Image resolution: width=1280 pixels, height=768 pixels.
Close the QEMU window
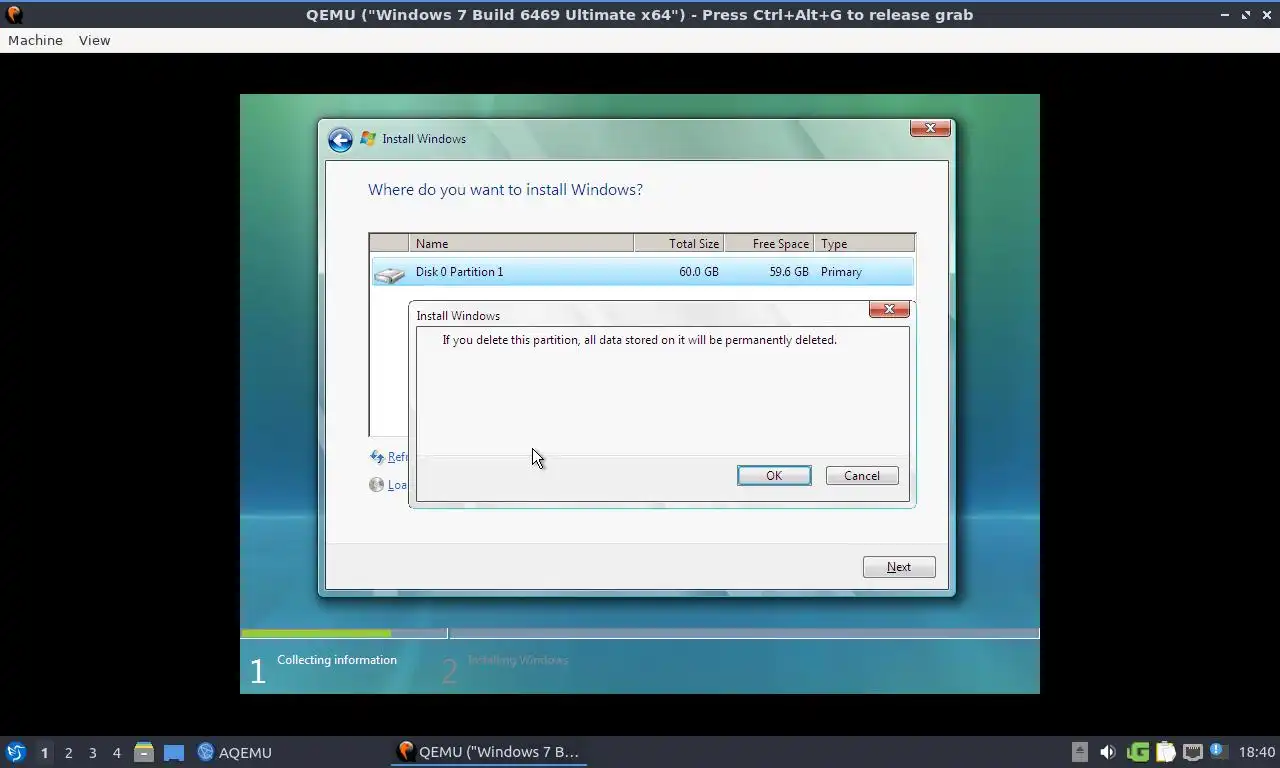coord(1265,15)
